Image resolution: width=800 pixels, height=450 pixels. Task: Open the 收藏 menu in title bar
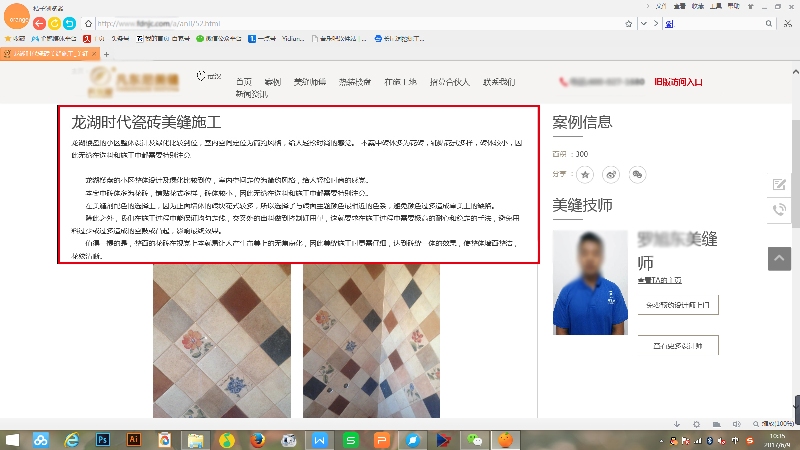pos(698,6)
